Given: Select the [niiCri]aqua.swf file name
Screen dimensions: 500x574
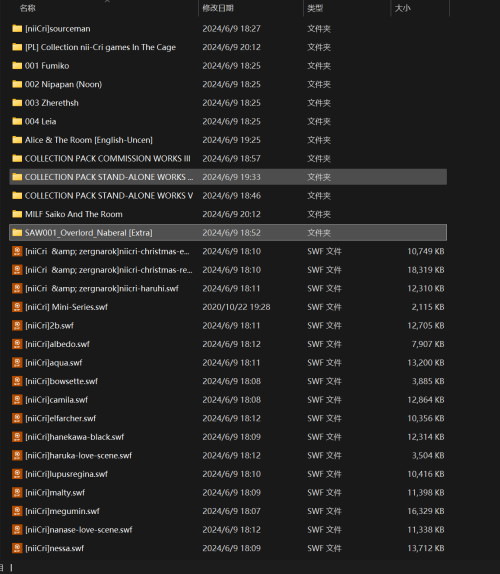Looking at the screenshot, I should pos(54,363).
